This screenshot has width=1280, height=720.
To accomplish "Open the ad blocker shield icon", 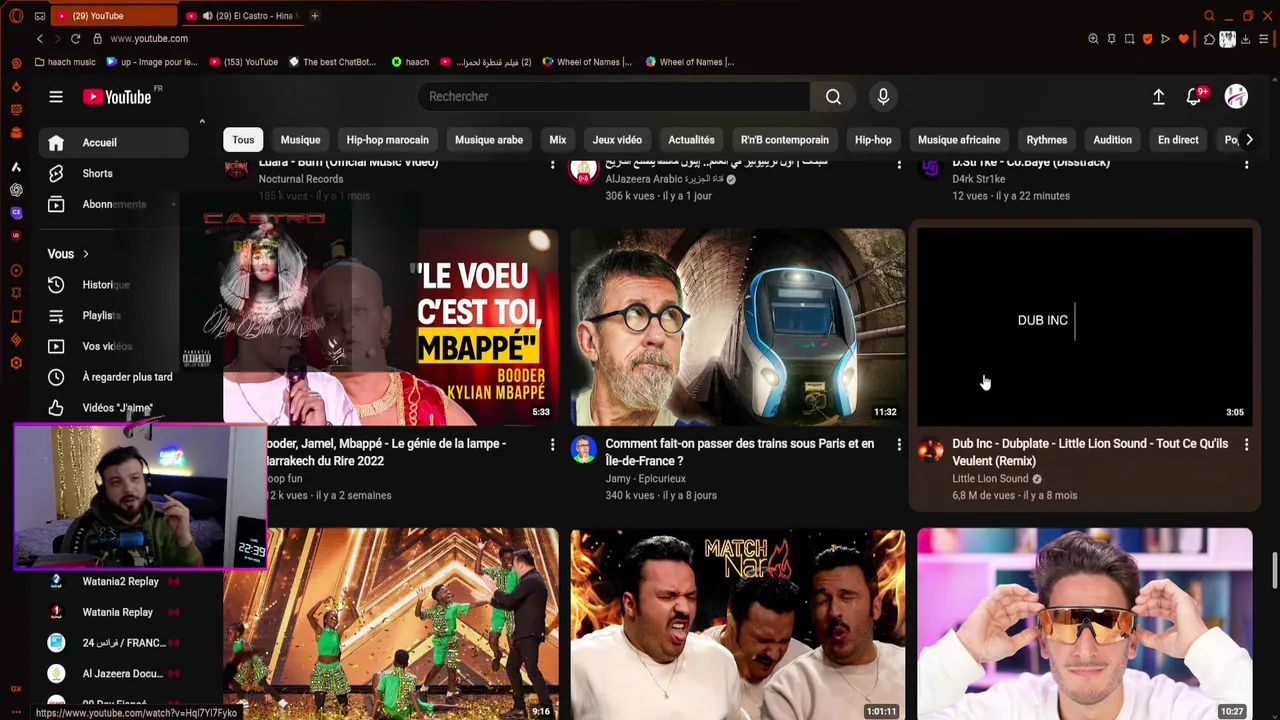I will (x=1147, y=39).
